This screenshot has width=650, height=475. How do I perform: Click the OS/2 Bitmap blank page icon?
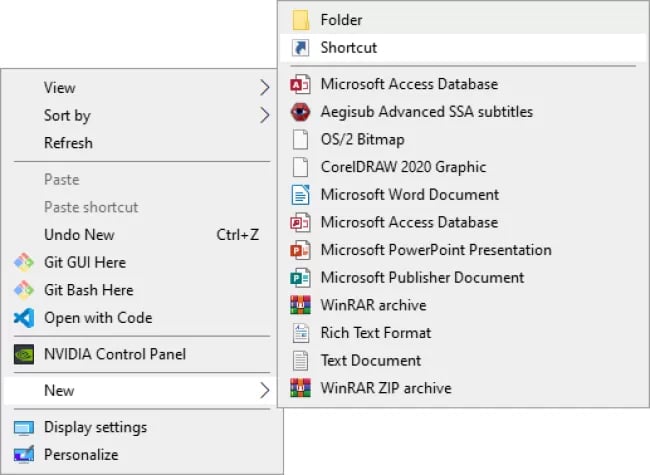301,139
